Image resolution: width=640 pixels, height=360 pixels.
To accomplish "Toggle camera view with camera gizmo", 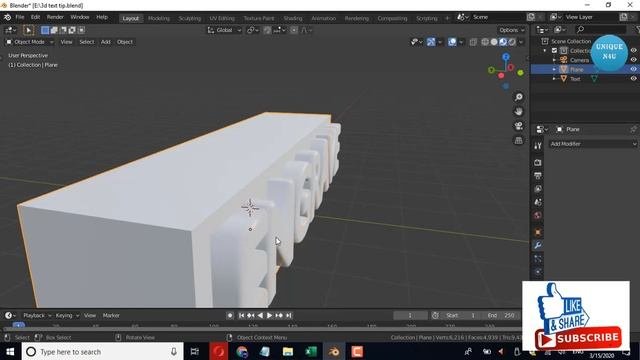I will (518, 126).
